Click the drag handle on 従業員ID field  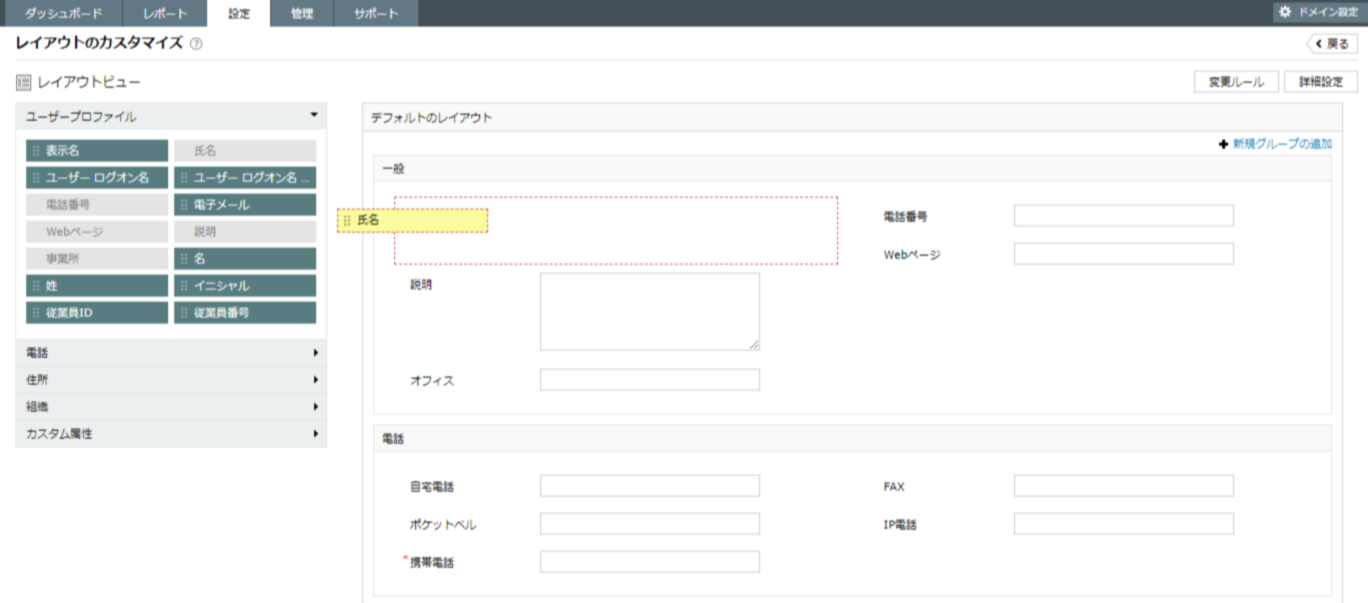[36, 313]
